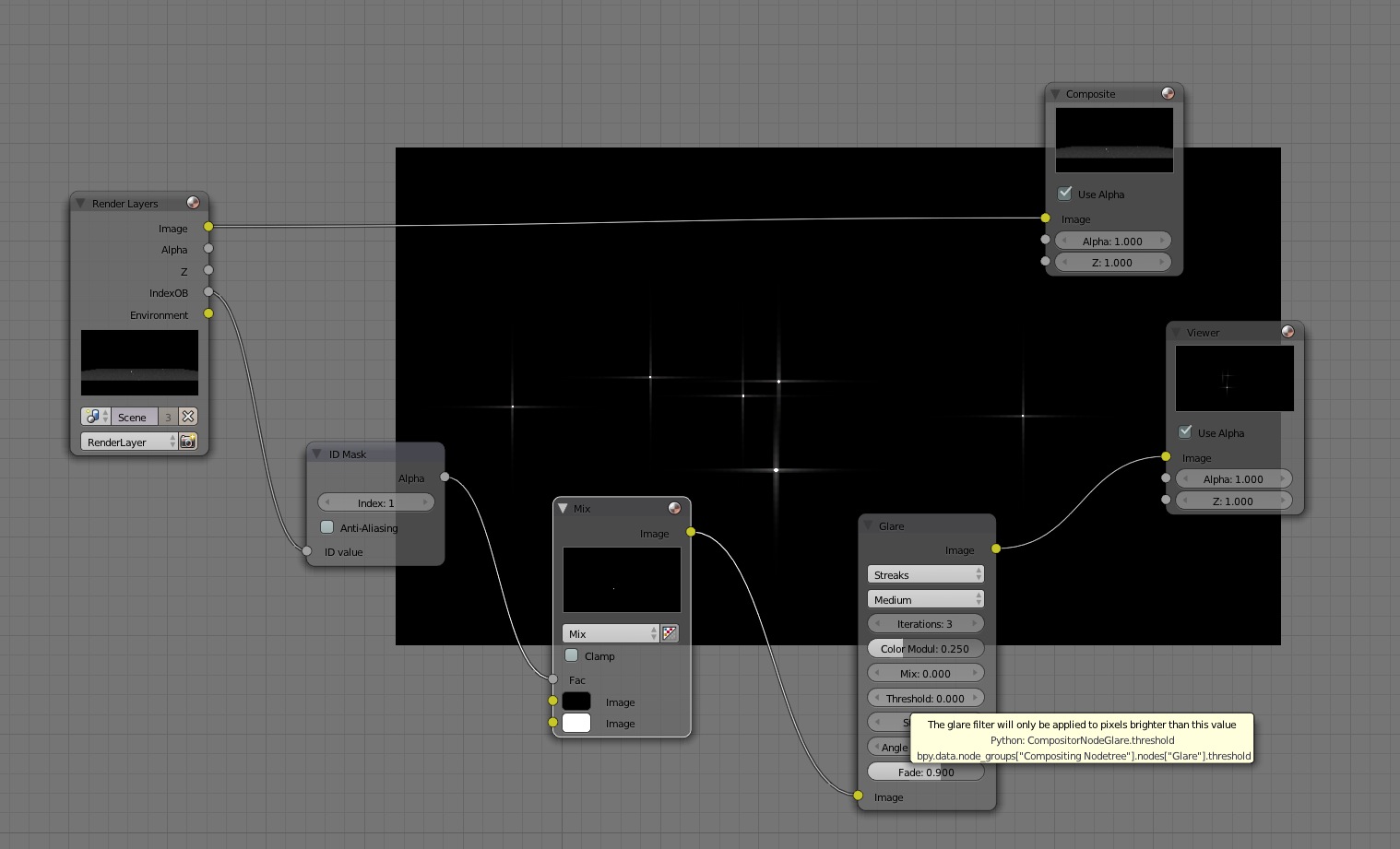Collapse the Glare node
This screenshot has width=1400, height=849.
tap(868, 525)
